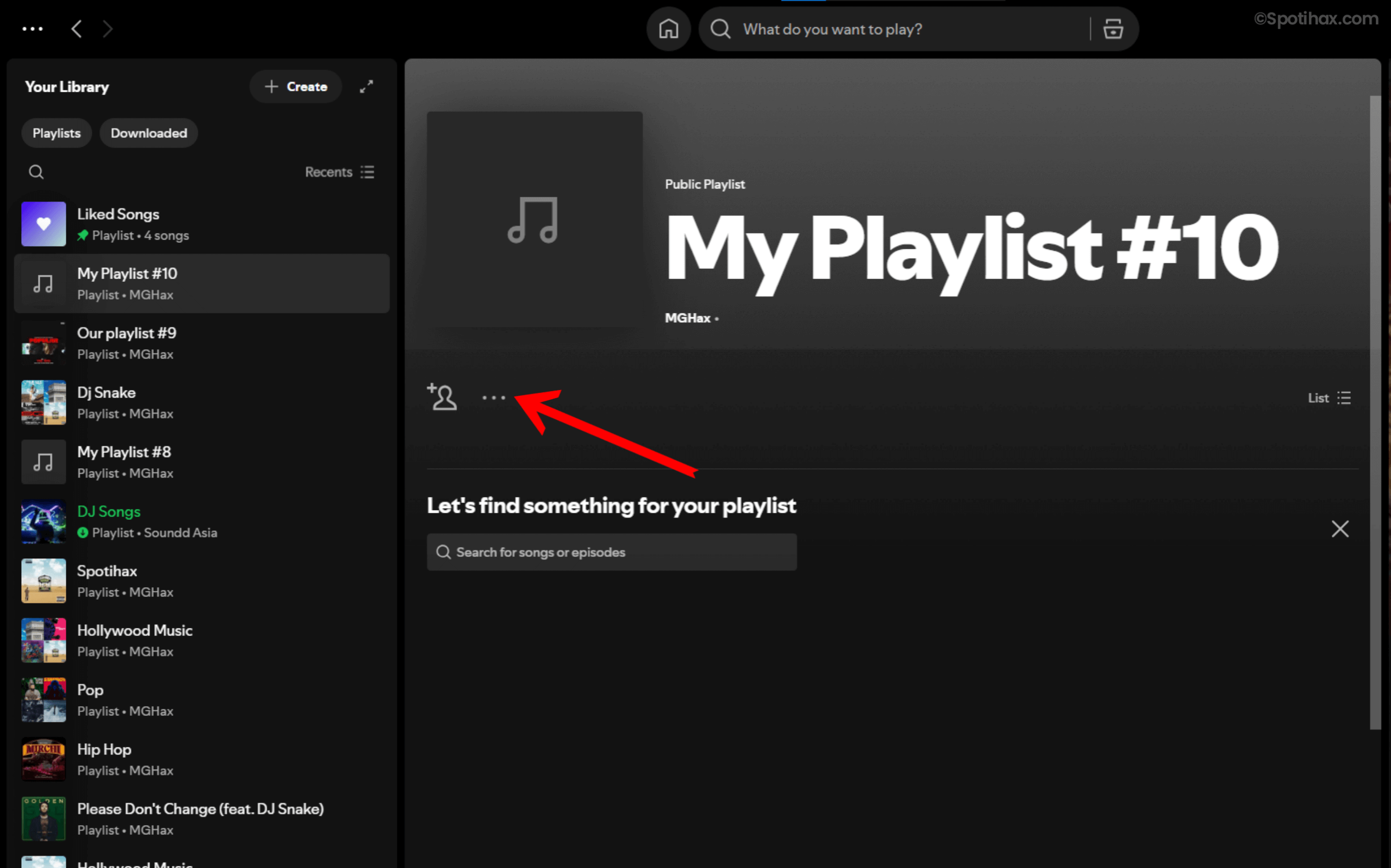Create a new playlist with Create button
This screenshot has height=868, width=1391.
pyautogui.click(x=296, y=87)
